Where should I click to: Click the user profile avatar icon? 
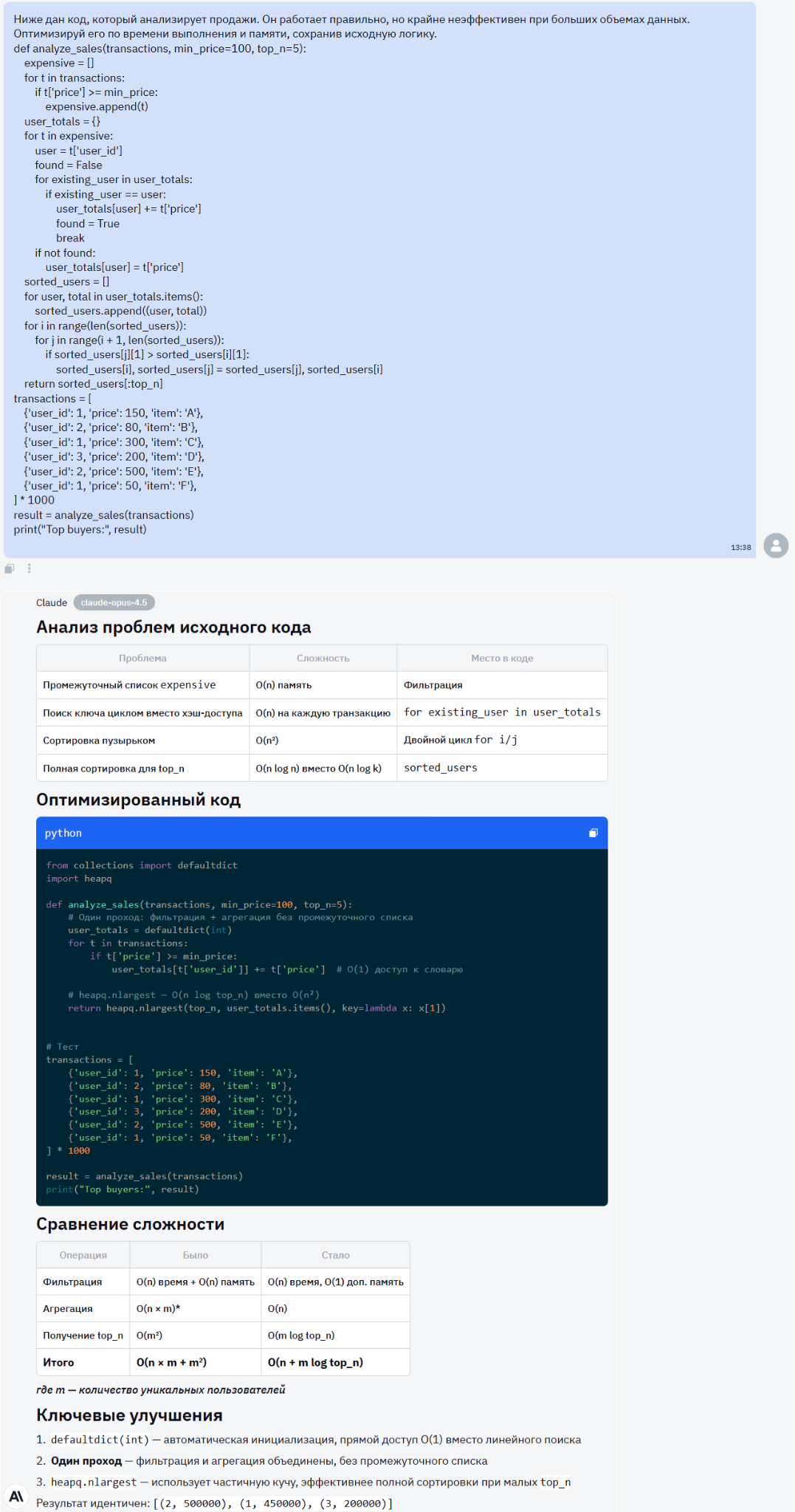click(775, 546)
